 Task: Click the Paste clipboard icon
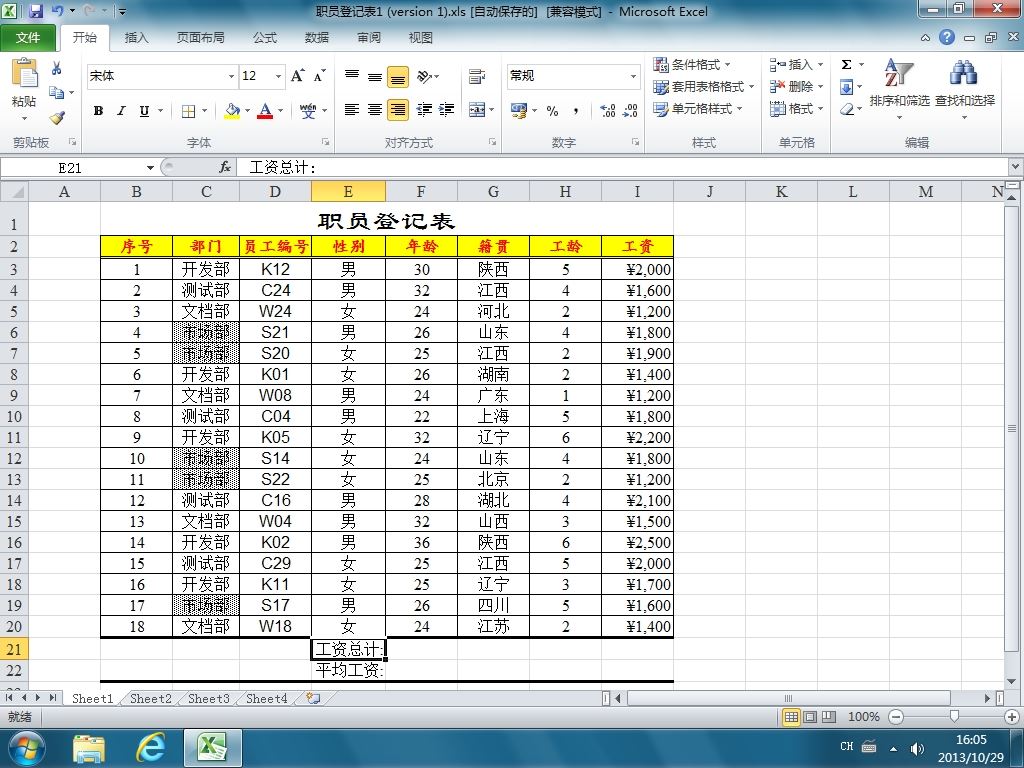point(25,74)
